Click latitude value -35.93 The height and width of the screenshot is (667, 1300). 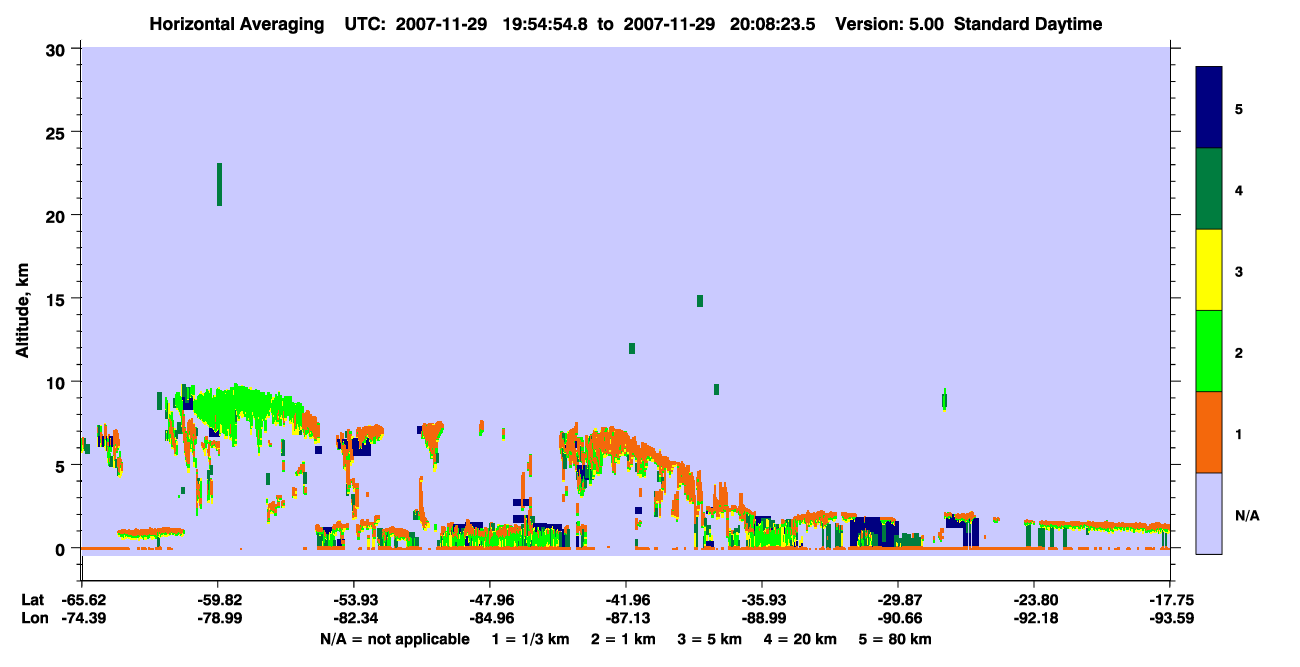[x=762, y=600]
